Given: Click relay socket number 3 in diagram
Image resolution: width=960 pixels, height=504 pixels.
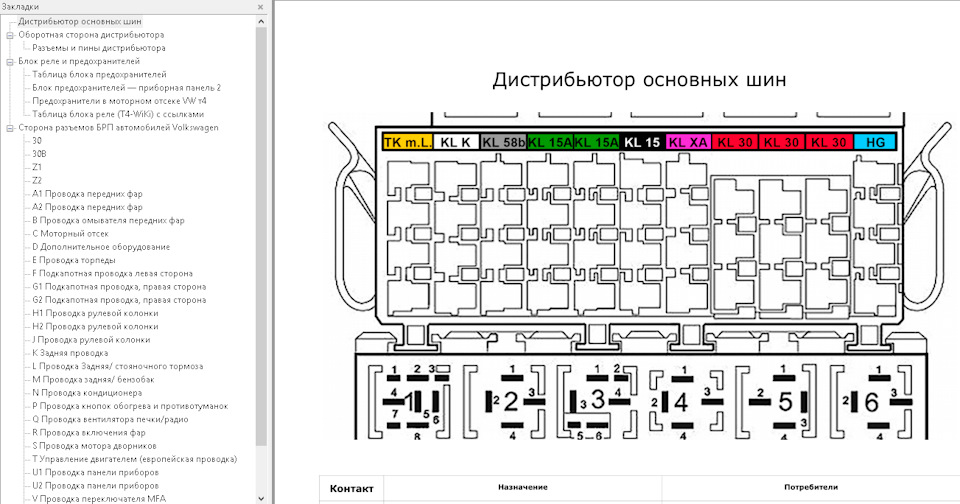Looking at the screenshot, I should (x=598, y=399).
